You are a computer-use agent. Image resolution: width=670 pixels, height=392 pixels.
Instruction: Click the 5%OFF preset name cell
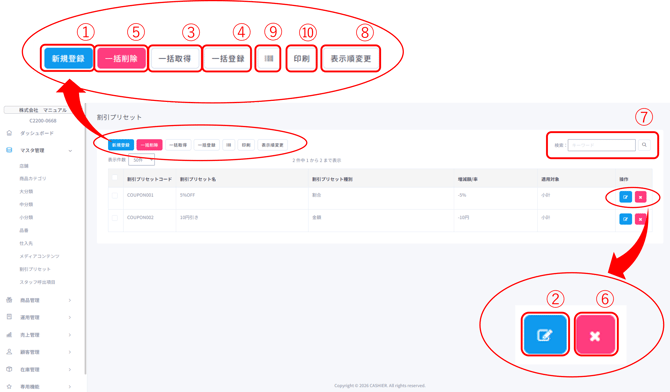coord(188,195)
